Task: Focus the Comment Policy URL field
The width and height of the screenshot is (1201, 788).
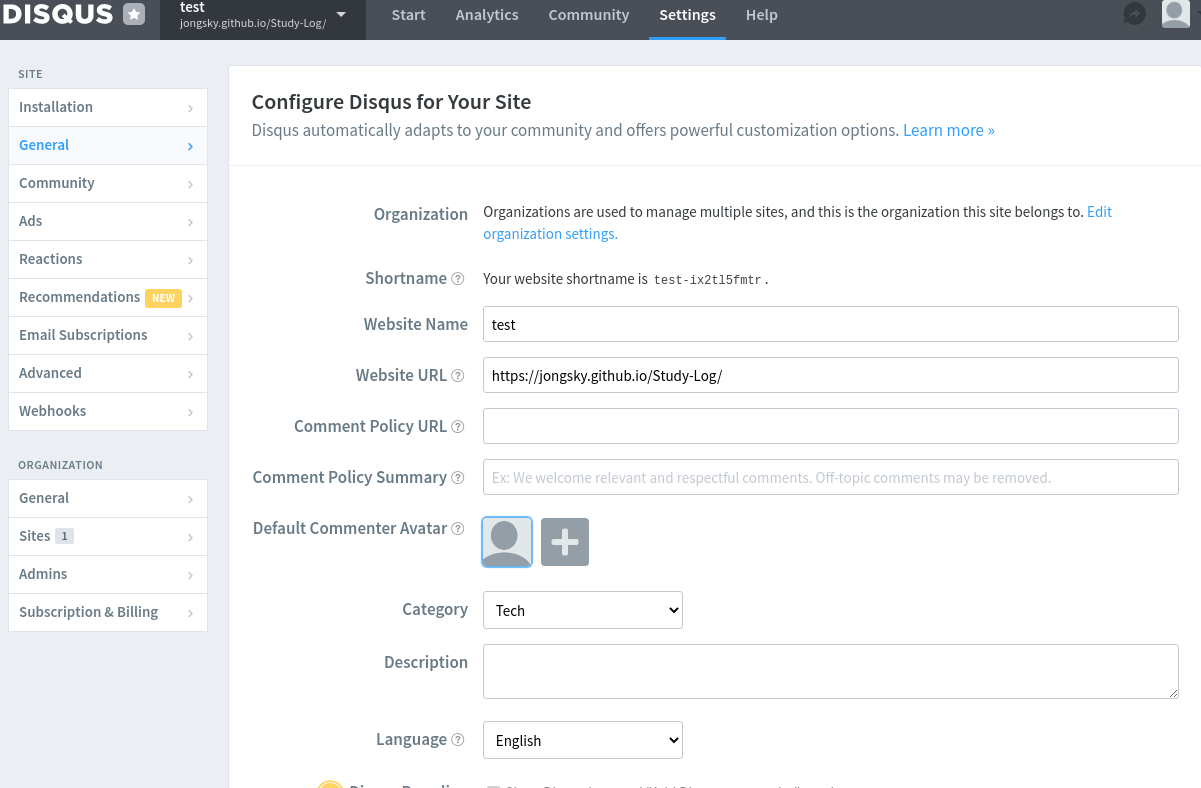Action: click(831, 426)
